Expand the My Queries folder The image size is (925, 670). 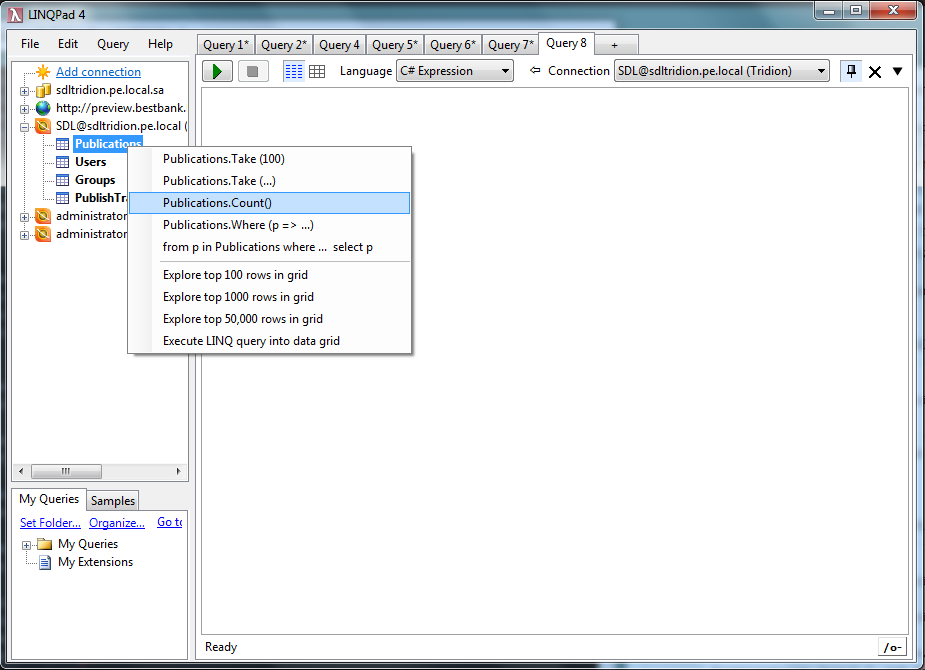27,545
